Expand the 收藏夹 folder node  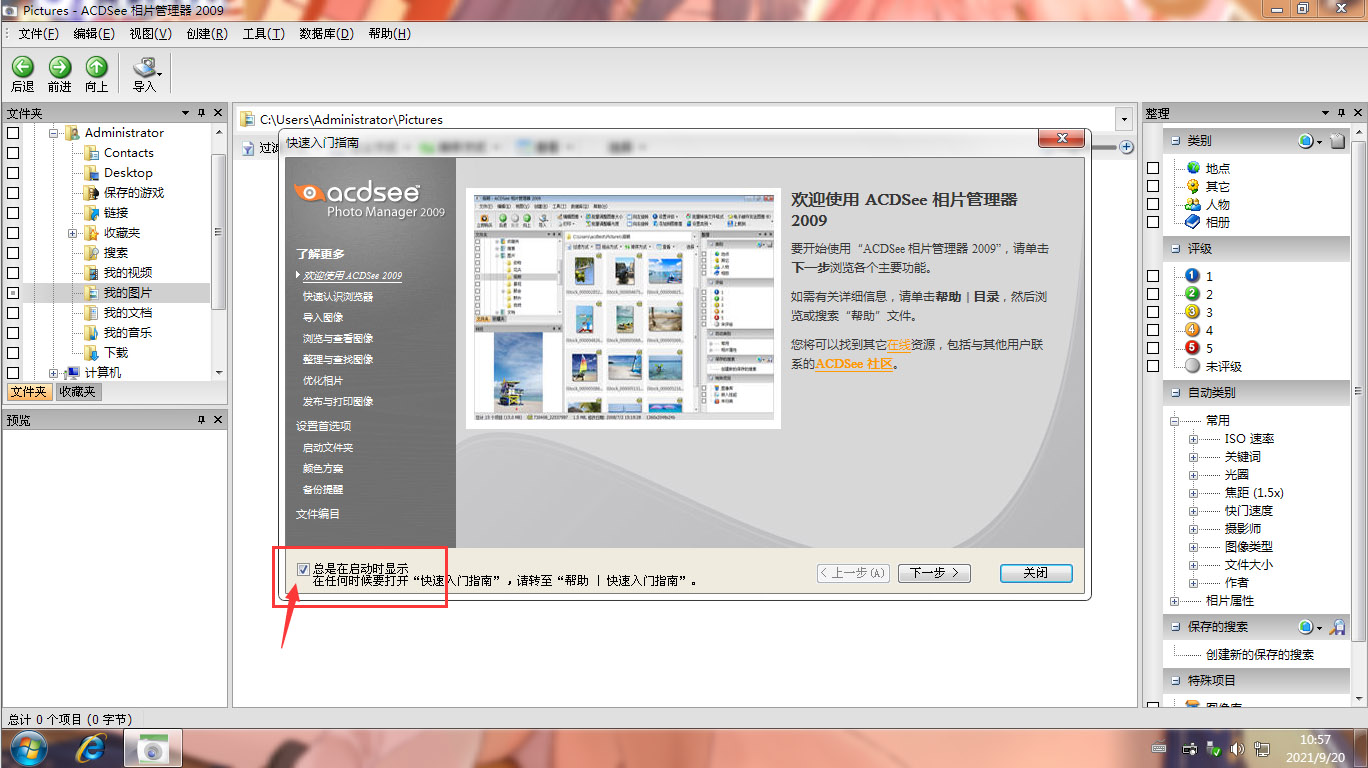73,233
